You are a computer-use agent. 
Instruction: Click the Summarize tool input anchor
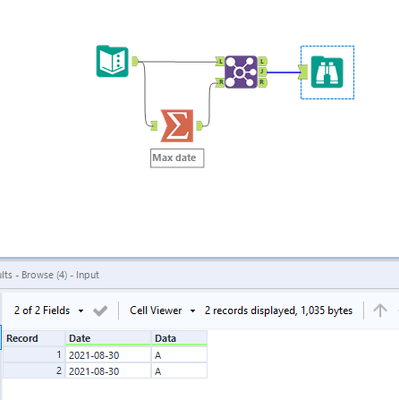(154, 126)
